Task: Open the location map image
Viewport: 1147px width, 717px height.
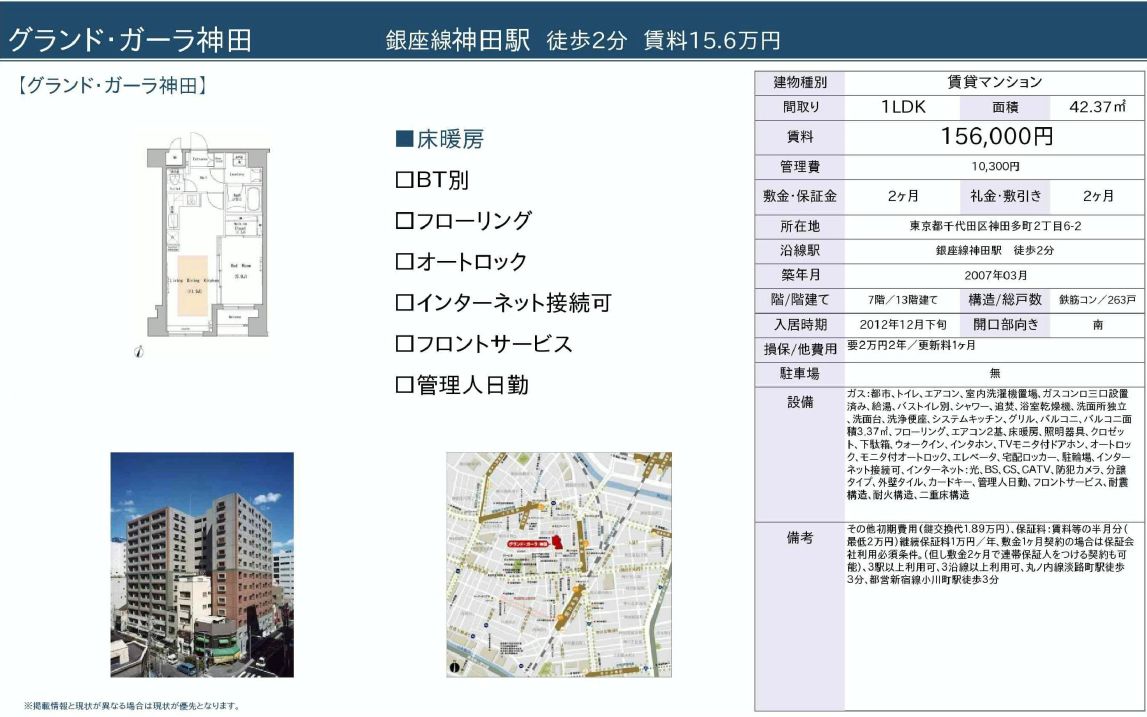Action: tap(559, 564)
